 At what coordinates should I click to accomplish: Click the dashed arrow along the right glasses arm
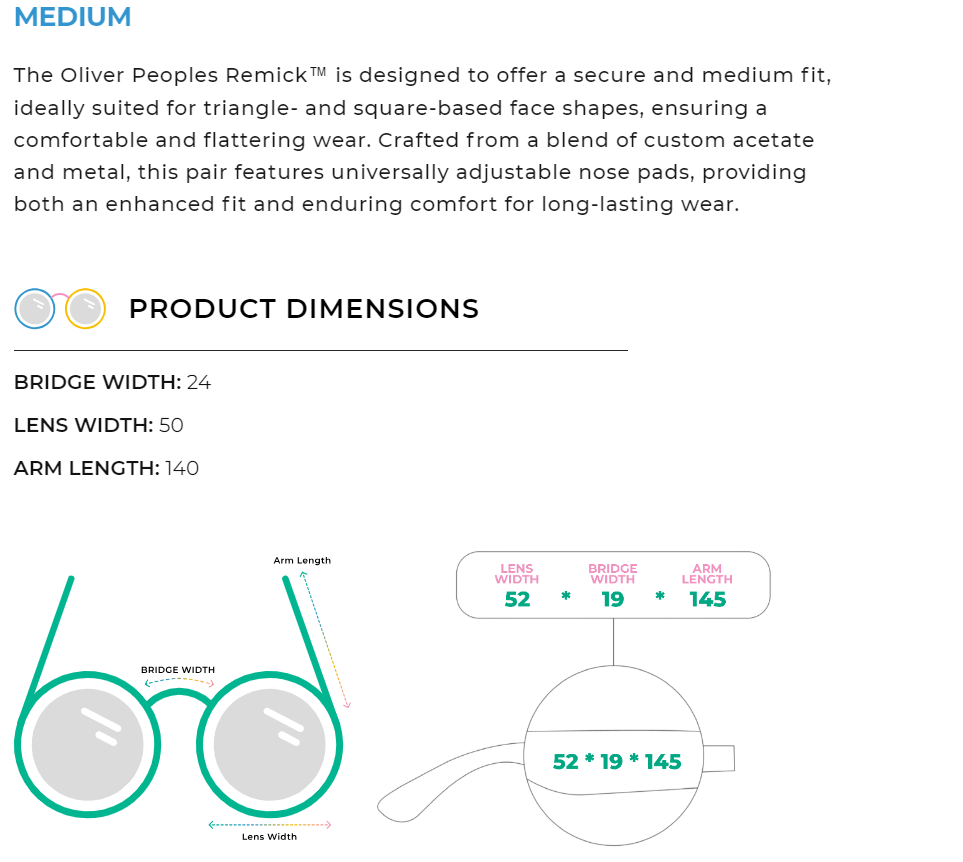(325, 637)
